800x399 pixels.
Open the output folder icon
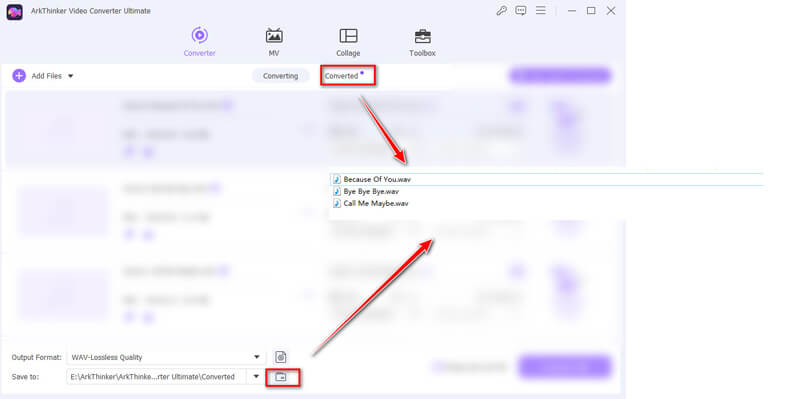(282, 377)
